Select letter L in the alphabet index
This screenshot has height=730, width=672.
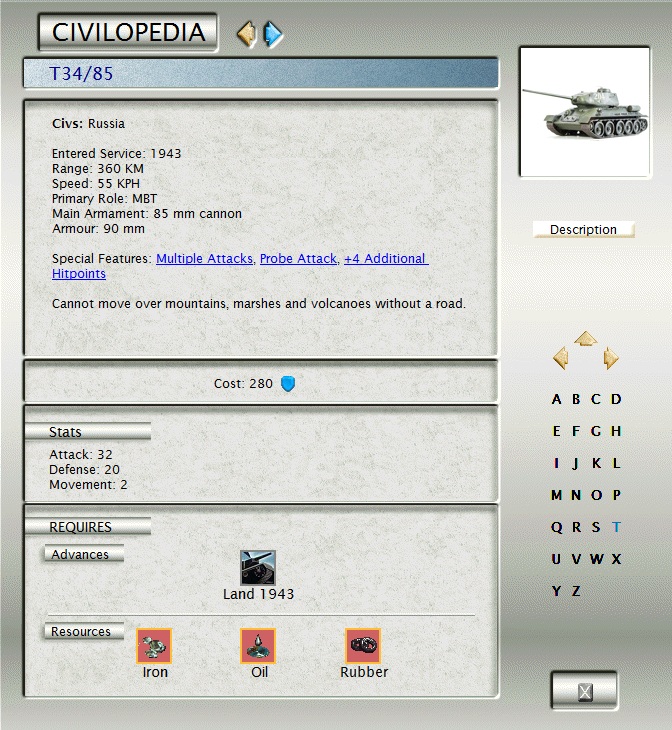616,463
